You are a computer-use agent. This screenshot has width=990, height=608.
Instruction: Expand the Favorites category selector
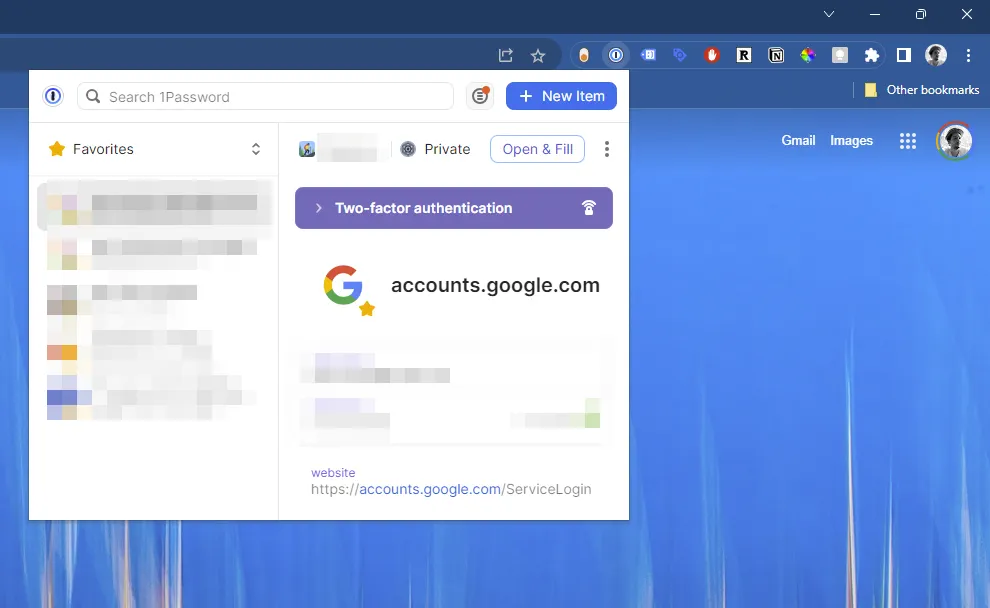[154, 149]
